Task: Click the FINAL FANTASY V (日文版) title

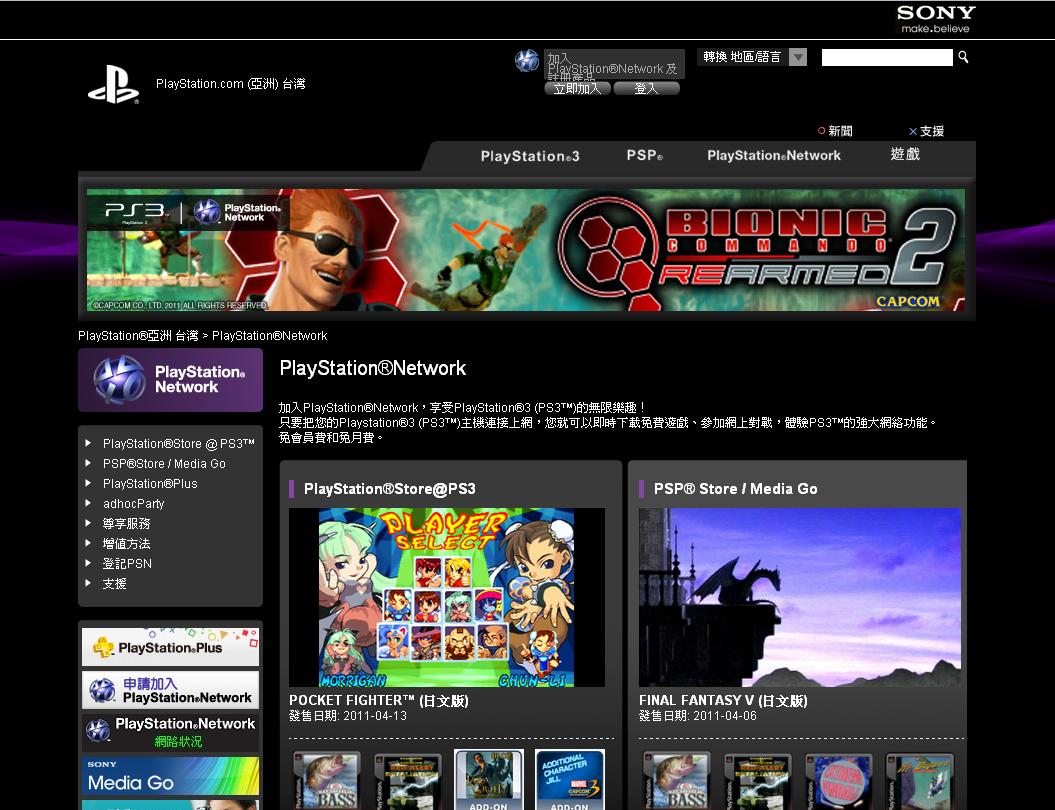Action: coord(723,700)
